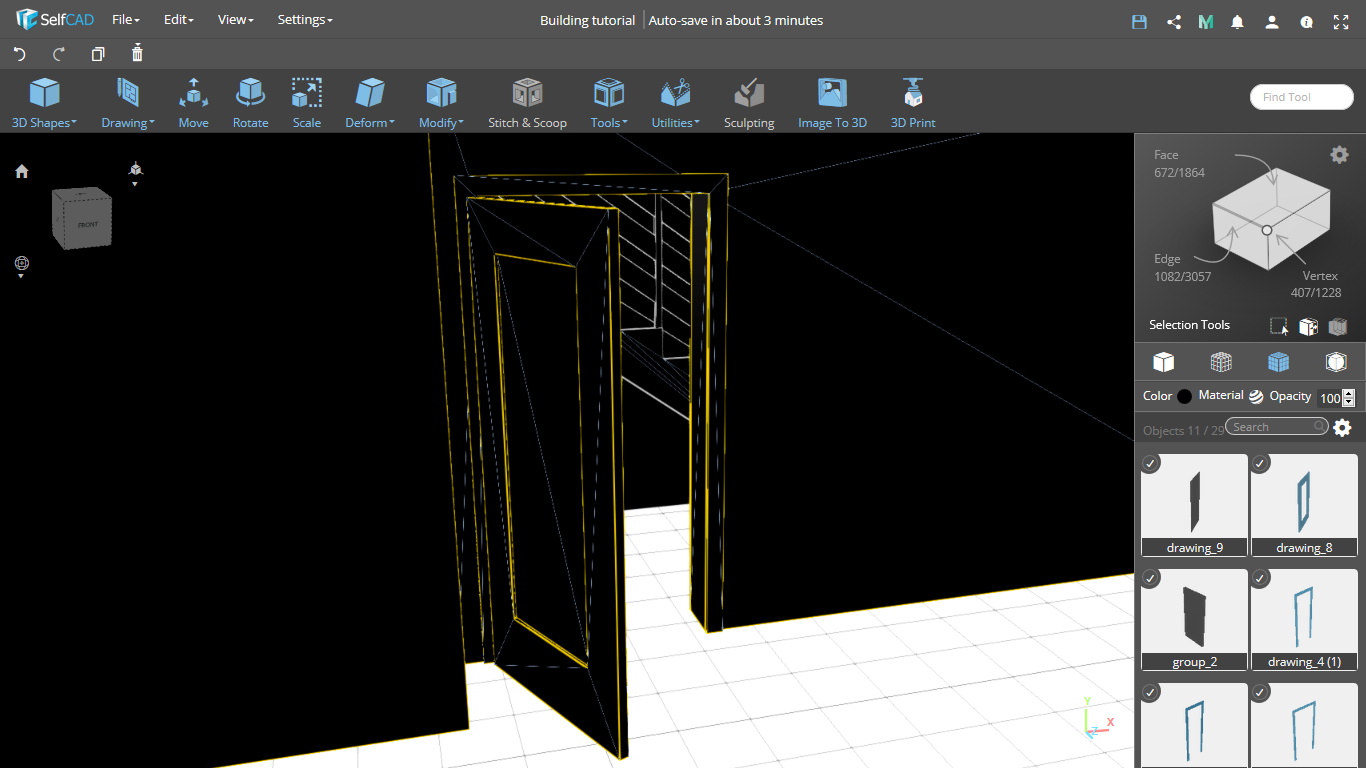Viewport: 1366px width, 768px height.
Task: Open the Image To 3D tool
Action: (832, 104)
